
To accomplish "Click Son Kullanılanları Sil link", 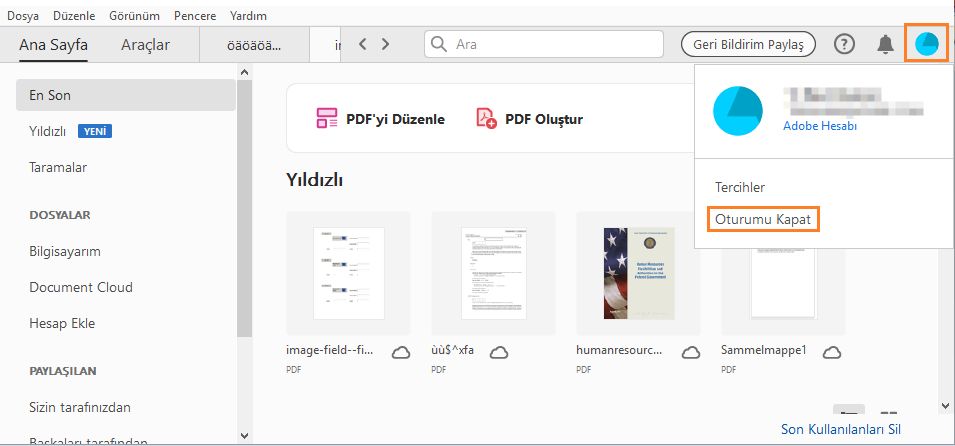I will click(840, 429).
